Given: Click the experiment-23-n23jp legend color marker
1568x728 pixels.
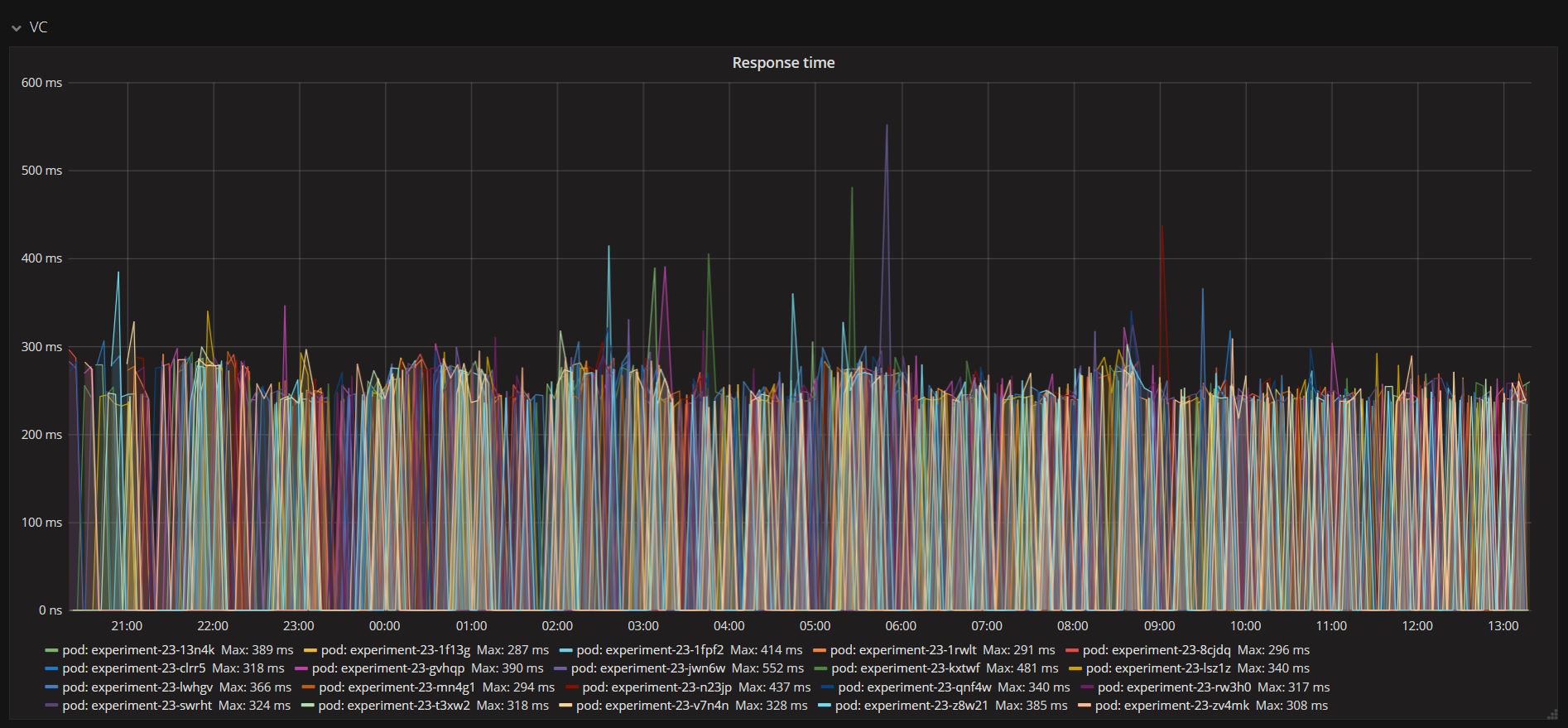Looking at the screenshot, I should [x=572, y=687].
